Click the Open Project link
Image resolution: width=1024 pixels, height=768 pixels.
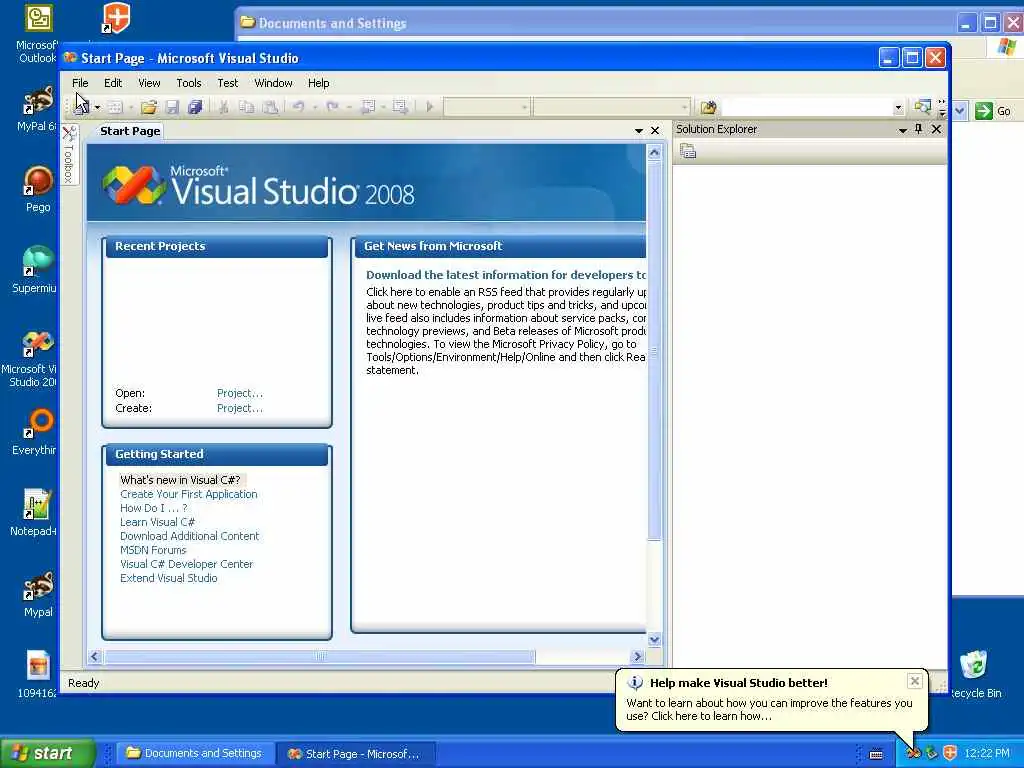point(240,393)
